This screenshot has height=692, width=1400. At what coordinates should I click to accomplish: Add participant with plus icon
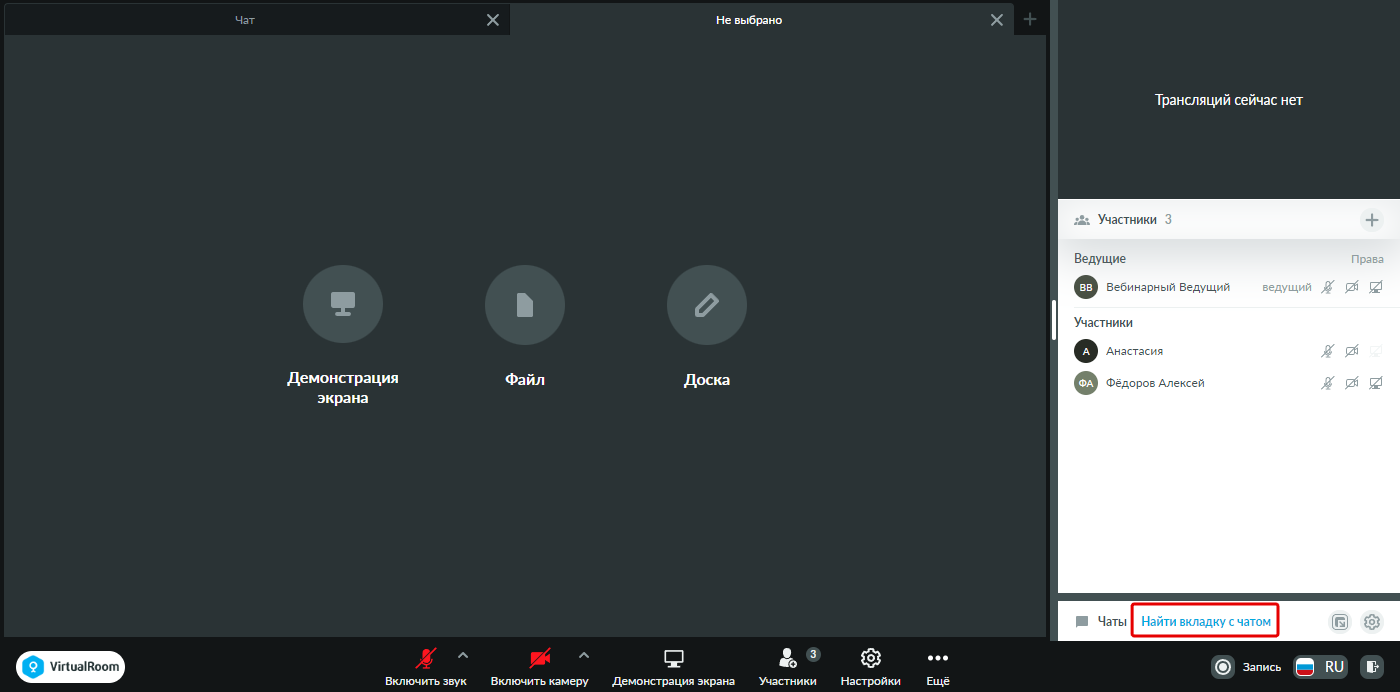1372,220
